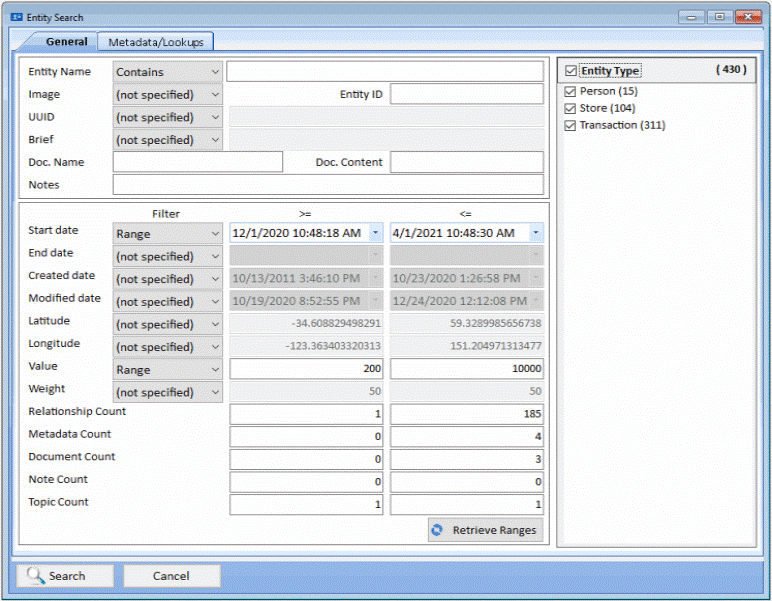Switch to the Metadata/Lookups tab

pos(155,42)
